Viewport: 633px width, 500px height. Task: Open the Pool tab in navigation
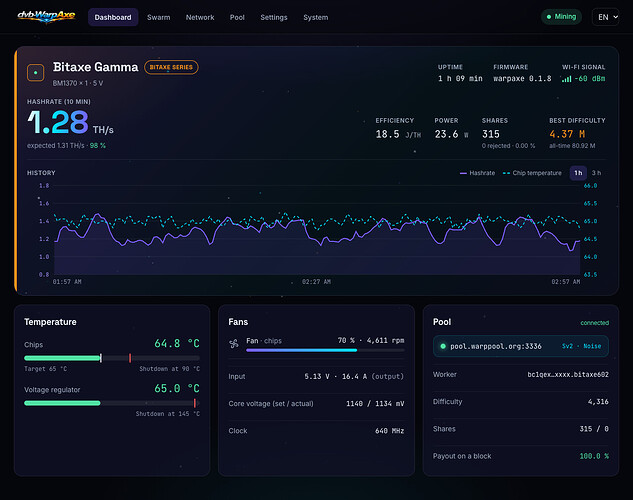pyautogui.click(x=237, y=17)
